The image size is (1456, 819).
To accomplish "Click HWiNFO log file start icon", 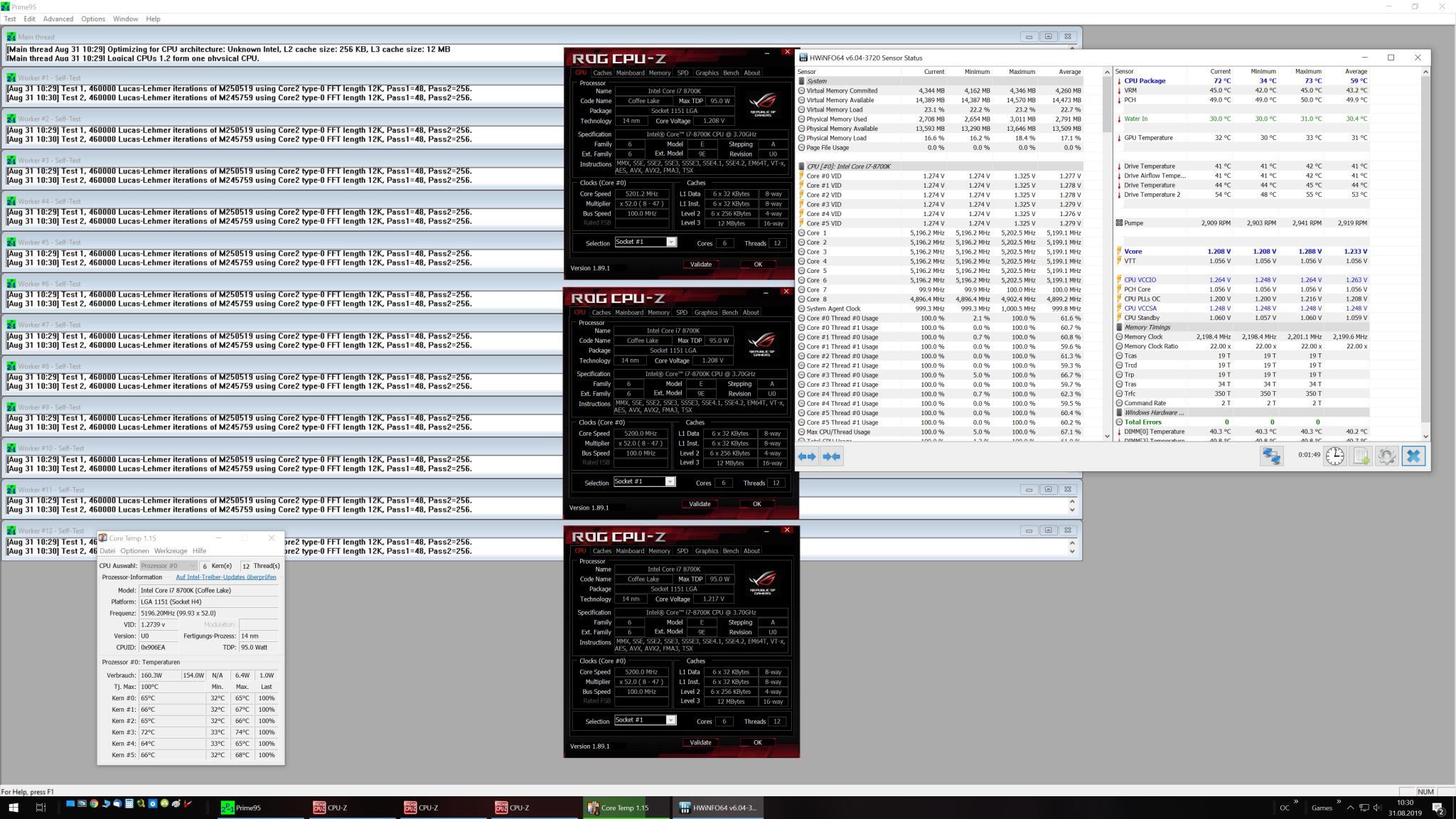I will (1361, 456).
